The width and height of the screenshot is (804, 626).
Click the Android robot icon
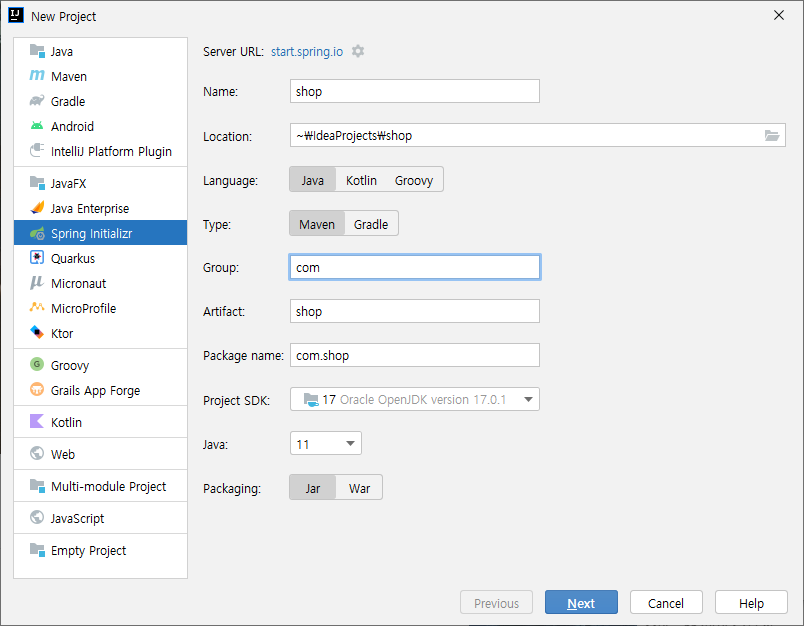click(37, 126)
